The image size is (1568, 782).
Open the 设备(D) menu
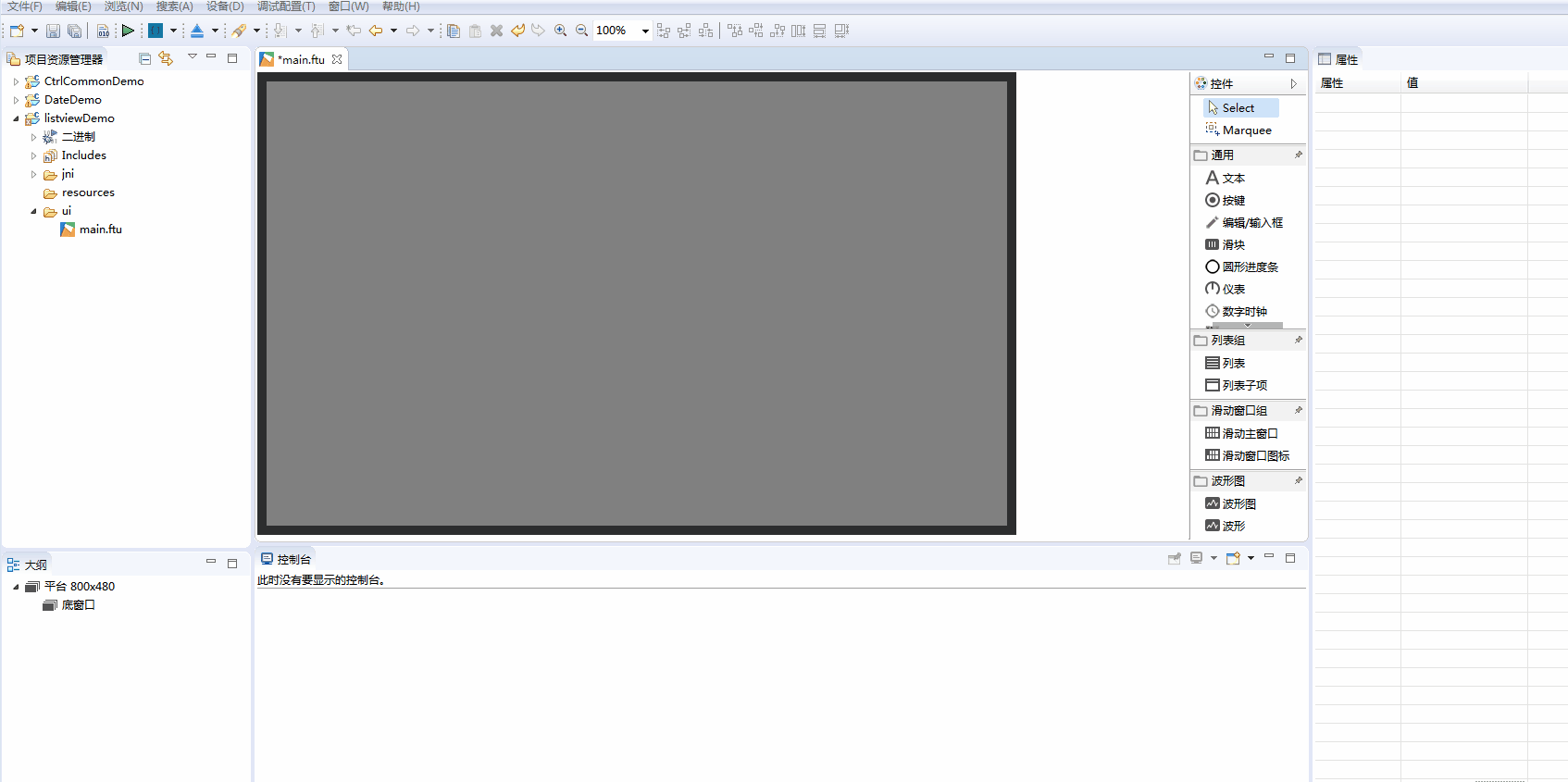tap(225, 6)
